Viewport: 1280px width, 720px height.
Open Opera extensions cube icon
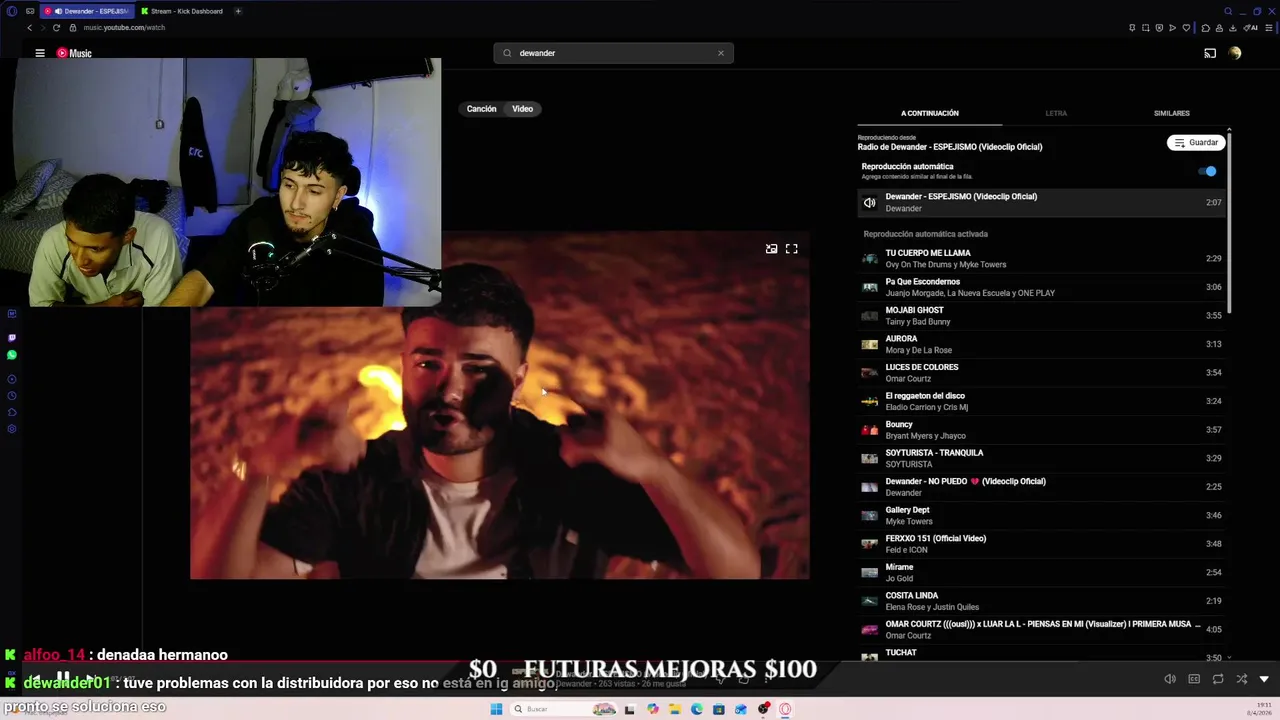[x=1206, y=28]
